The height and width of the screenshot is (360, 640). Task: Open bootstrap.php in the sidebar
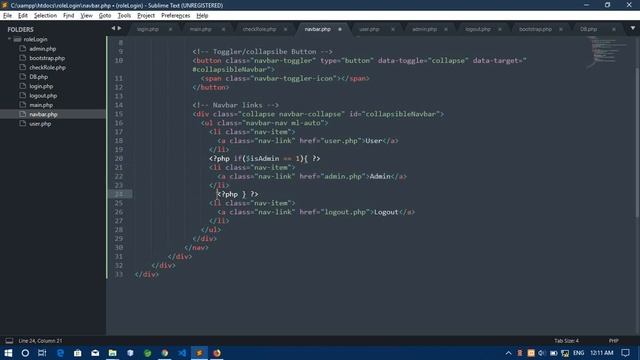[x=47, y=58]
